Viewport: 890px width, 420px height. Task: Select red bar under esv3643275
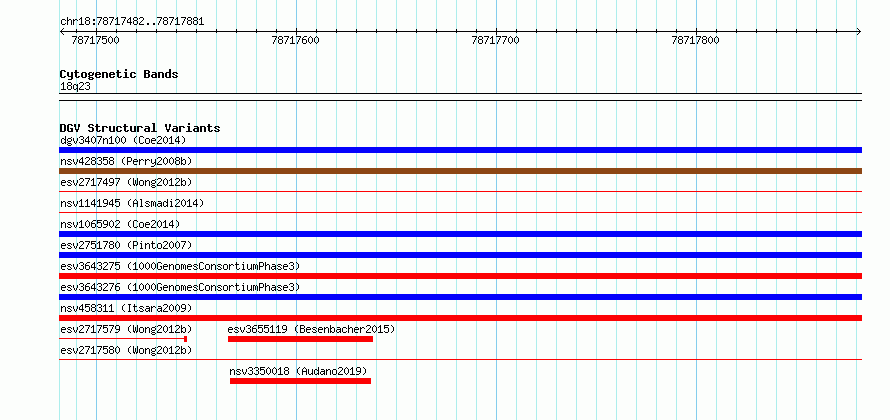[x=460, y=276]
